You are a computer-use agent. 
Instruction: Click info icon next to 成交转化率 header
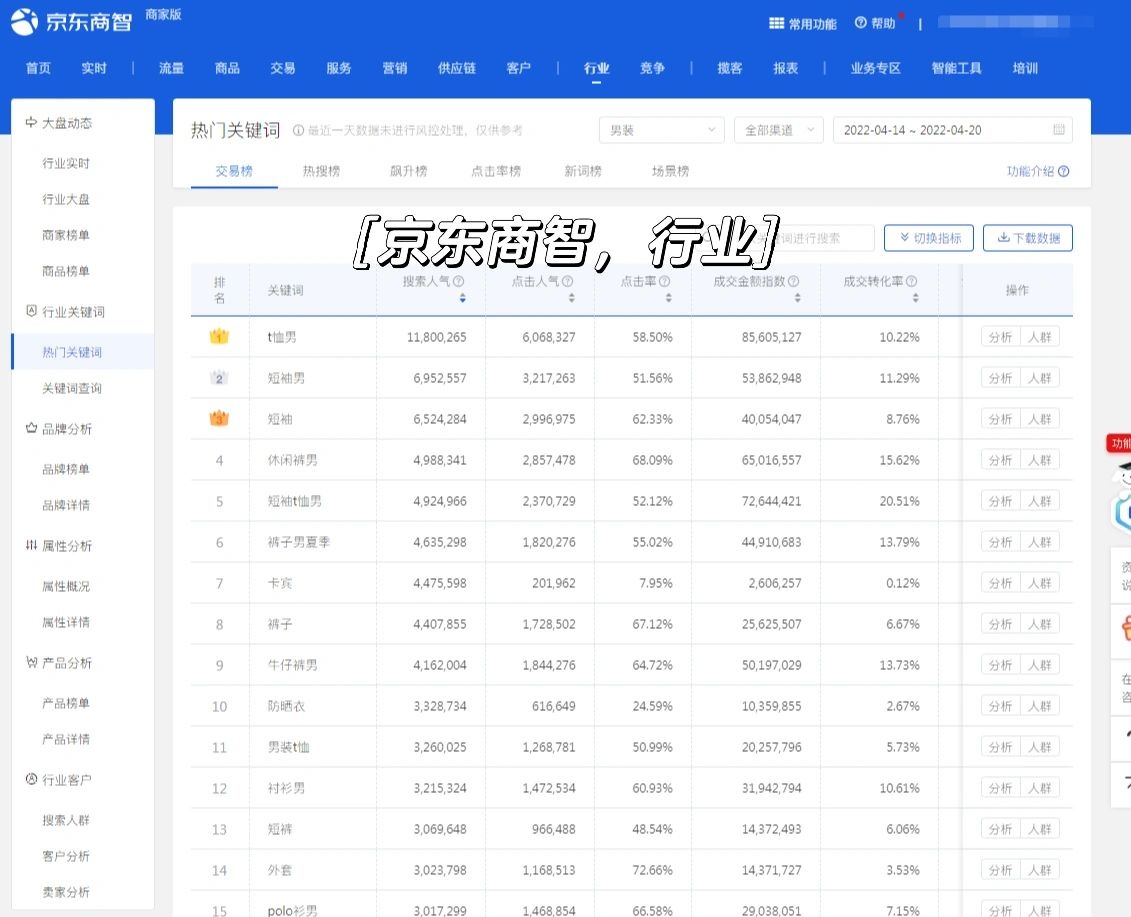[911, 281]
